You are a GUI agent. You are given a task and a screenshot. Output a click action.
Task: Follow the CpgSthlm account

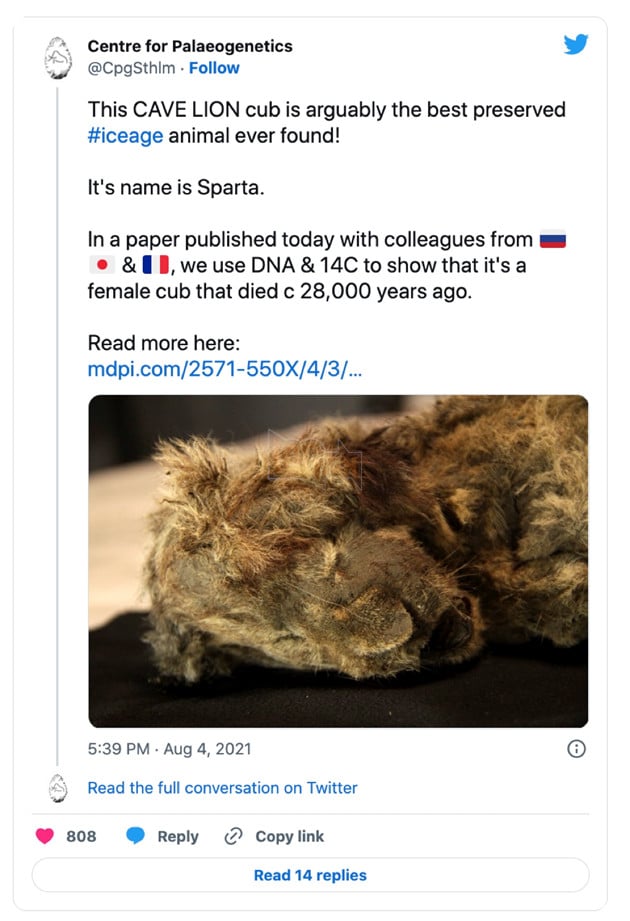pos(215,68)
